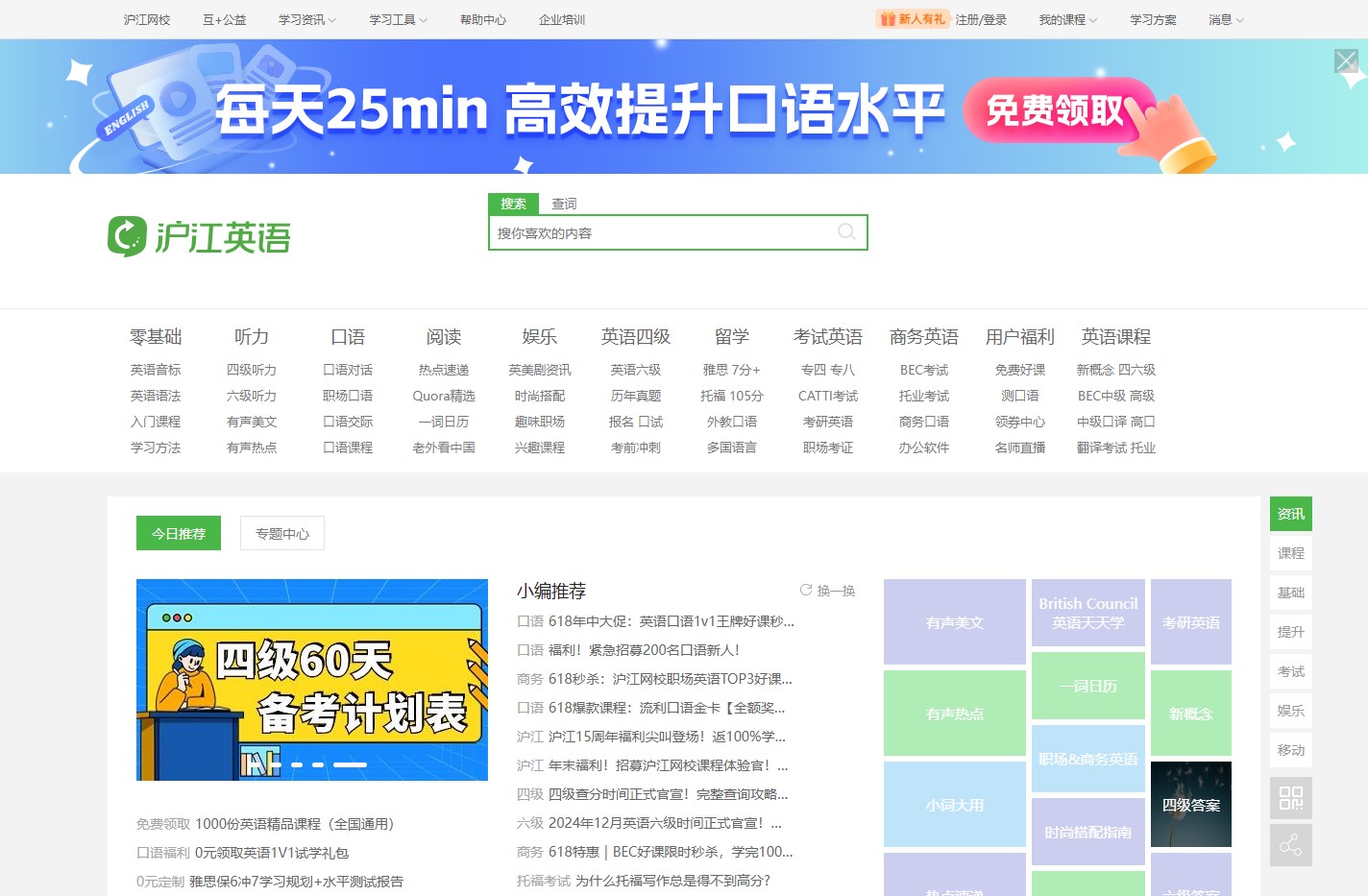Open the 四级60天备考计划表 image
1368x896 pixels.
coord(312,680)
